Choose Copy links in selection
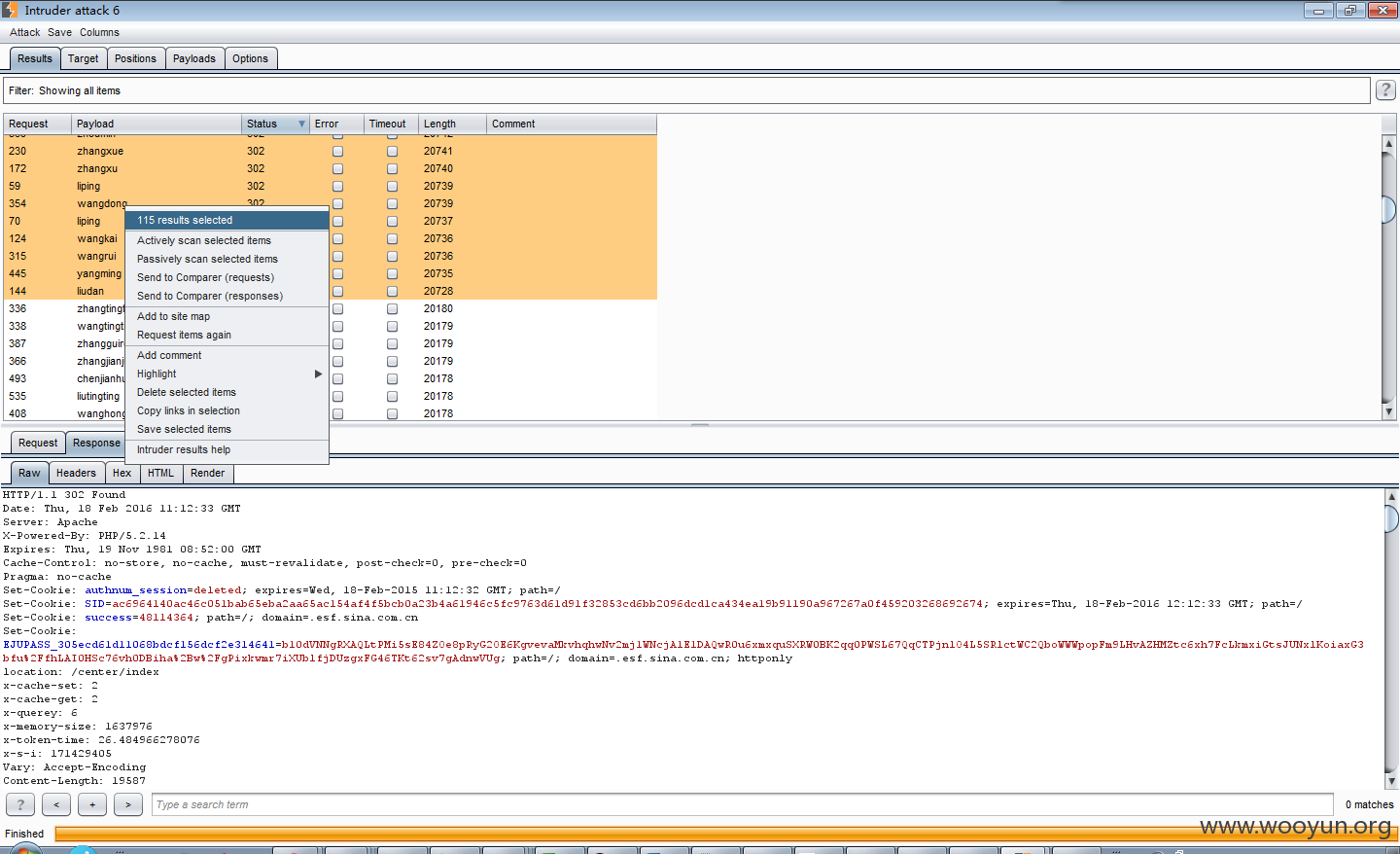Screen dimensions: 1400x854 point(227,410)
